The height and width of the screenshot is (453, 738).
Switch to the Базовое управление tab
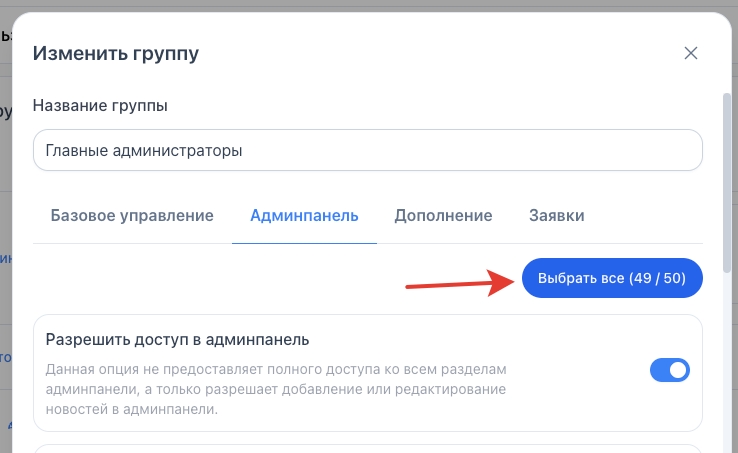pyautogui.click(x=132, y=215)
